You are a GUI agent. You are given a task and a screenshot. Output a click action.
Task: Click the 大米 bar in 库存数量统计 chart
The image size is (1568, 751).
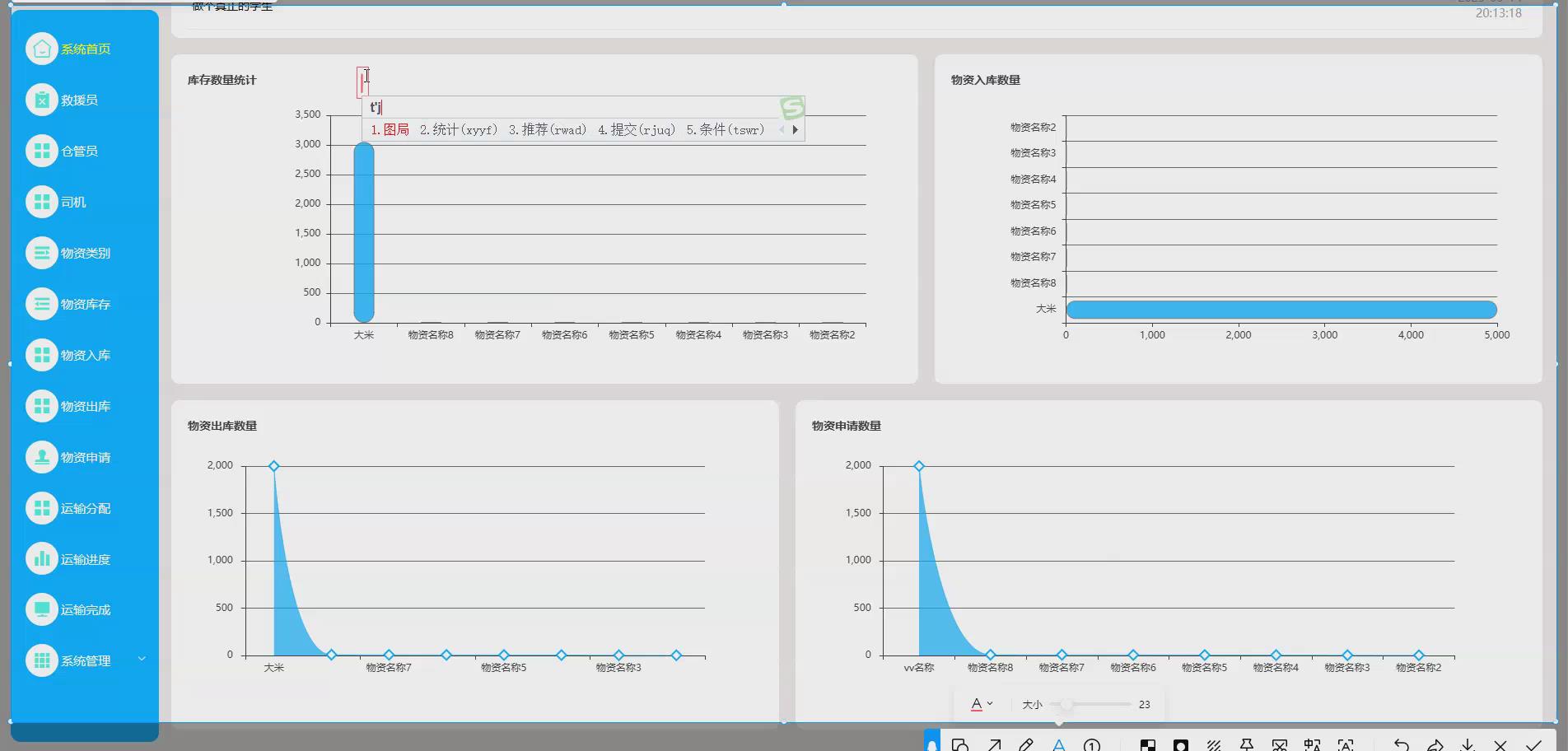click(364, 232)
